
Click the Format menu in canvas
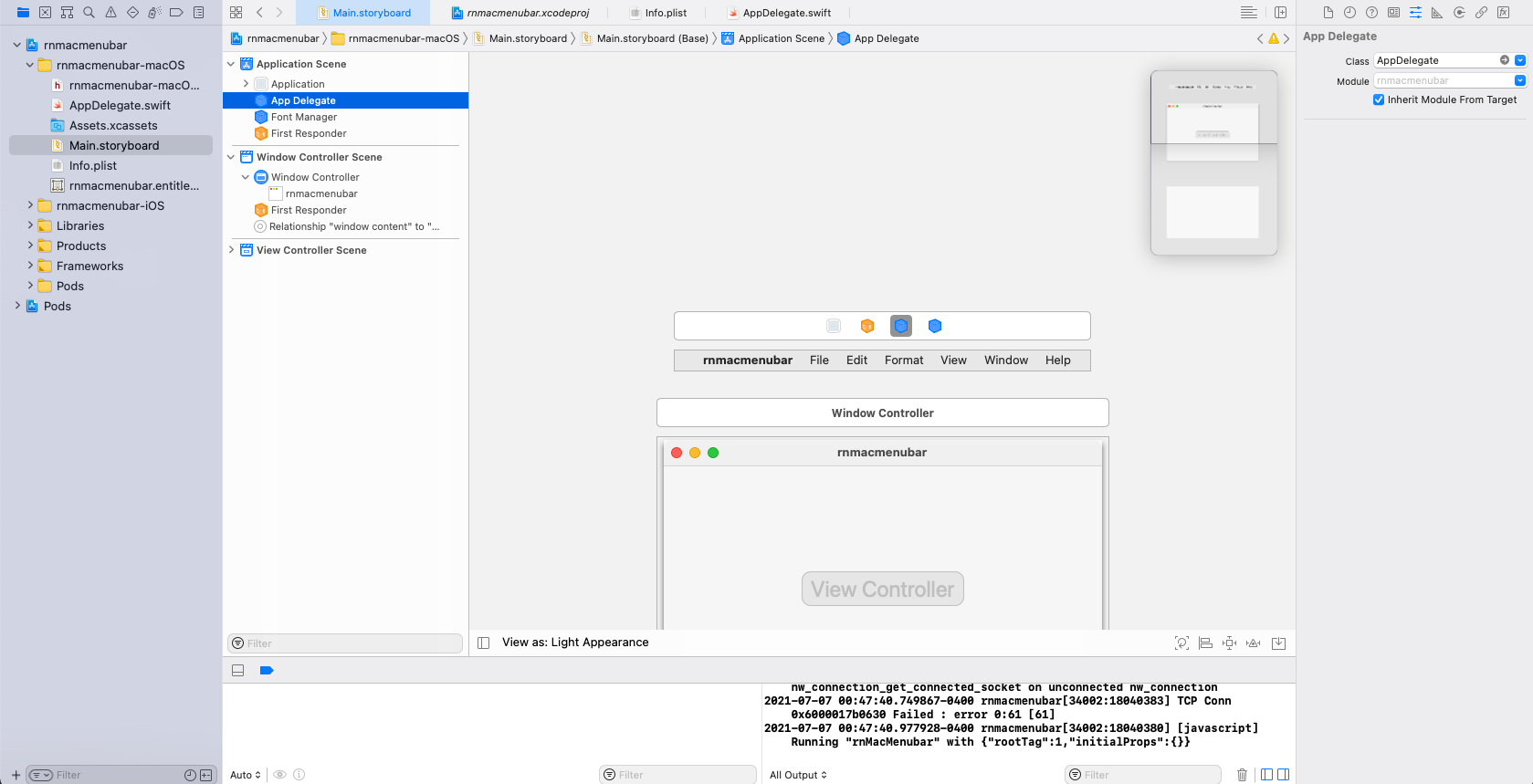[904, 361]
